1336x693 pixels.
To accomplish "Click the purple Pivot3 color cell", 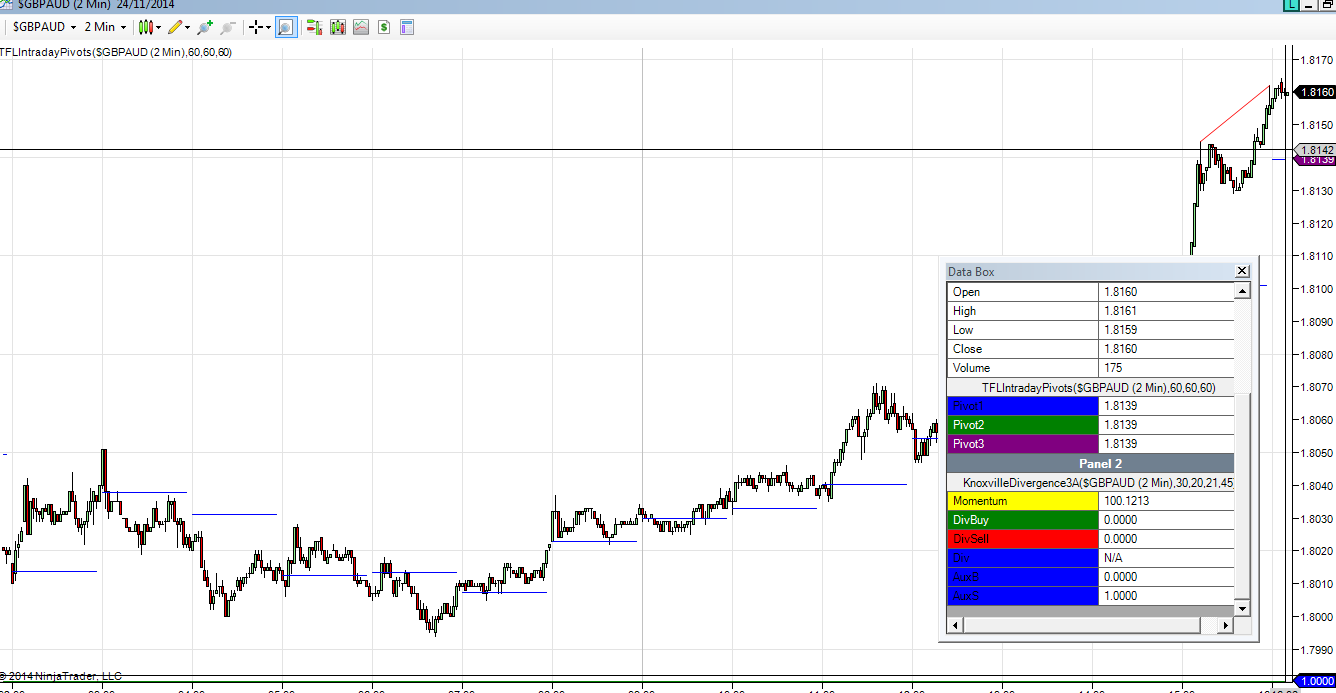I will tap(1022, 444).
